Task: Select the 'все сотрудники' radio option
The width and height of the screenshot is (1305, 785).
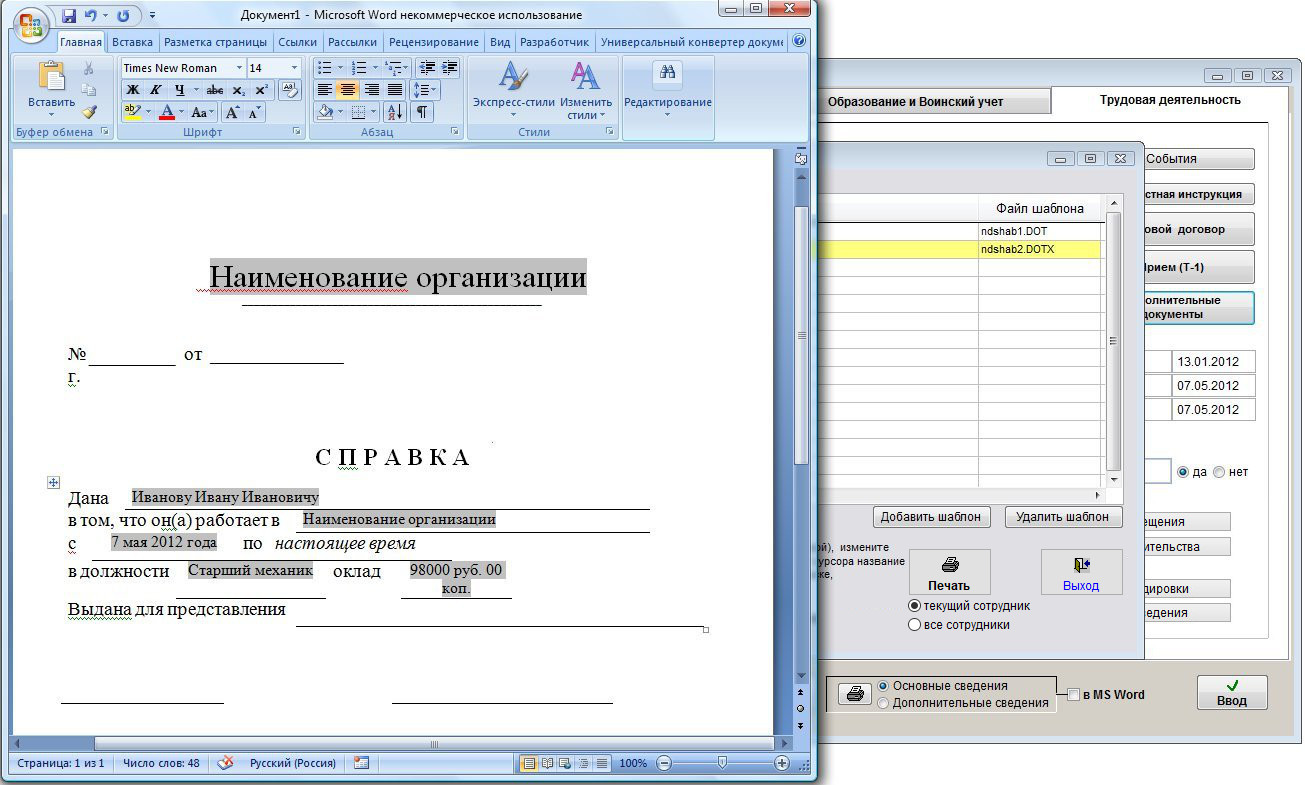Action: tap(914, 625)
